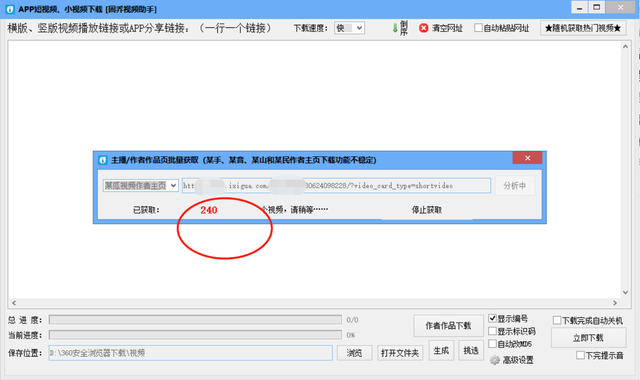
Task: Click 停止获取 in the dialog
Action: click(427, 210)
